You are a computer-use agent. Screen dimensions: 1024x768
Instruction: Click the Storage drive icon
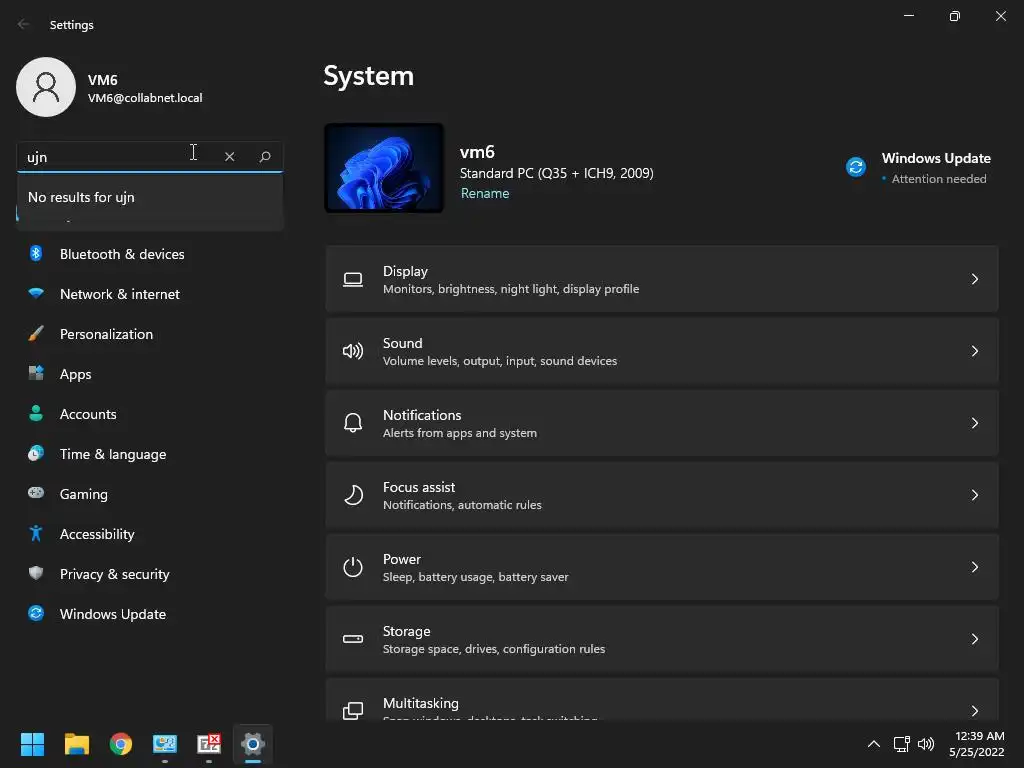(353, 639)
